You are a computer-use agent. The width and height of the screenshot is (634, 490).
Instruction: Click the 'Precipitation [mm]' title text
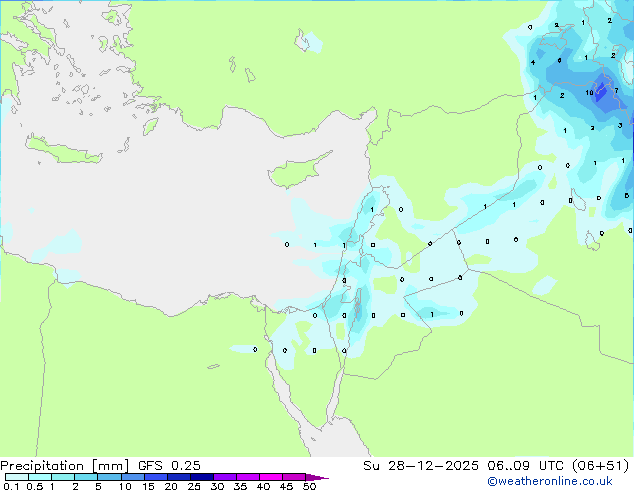pyautogui.click(x=64, y=466)
